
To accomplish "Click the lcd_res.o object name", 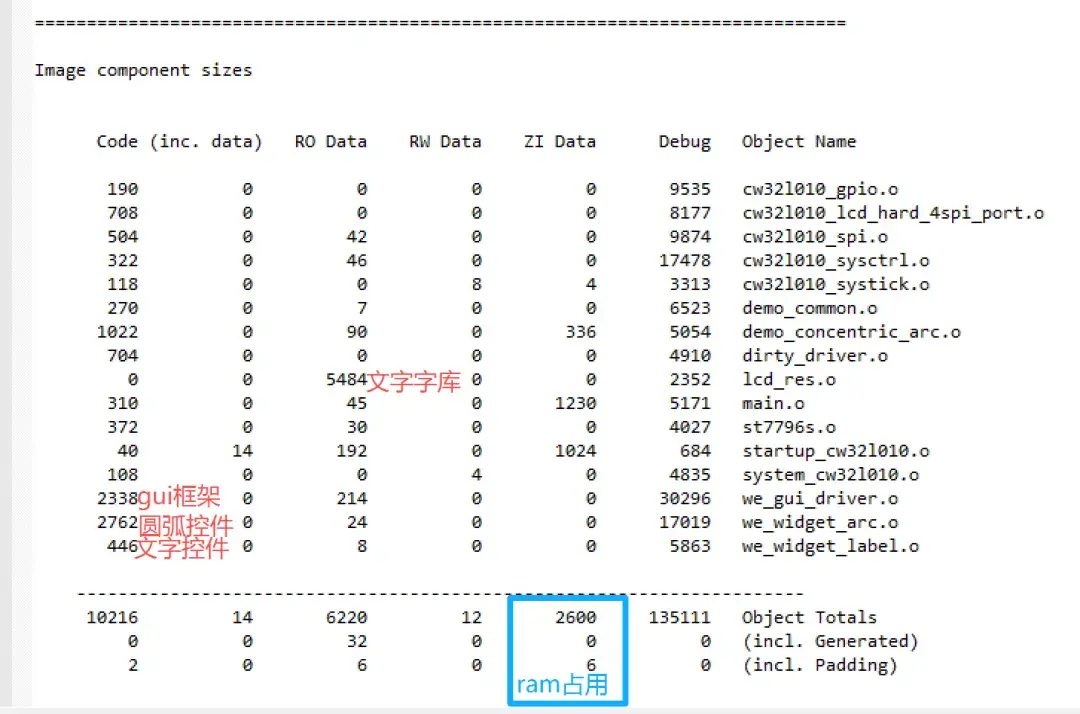I will (x=789, y=379).
